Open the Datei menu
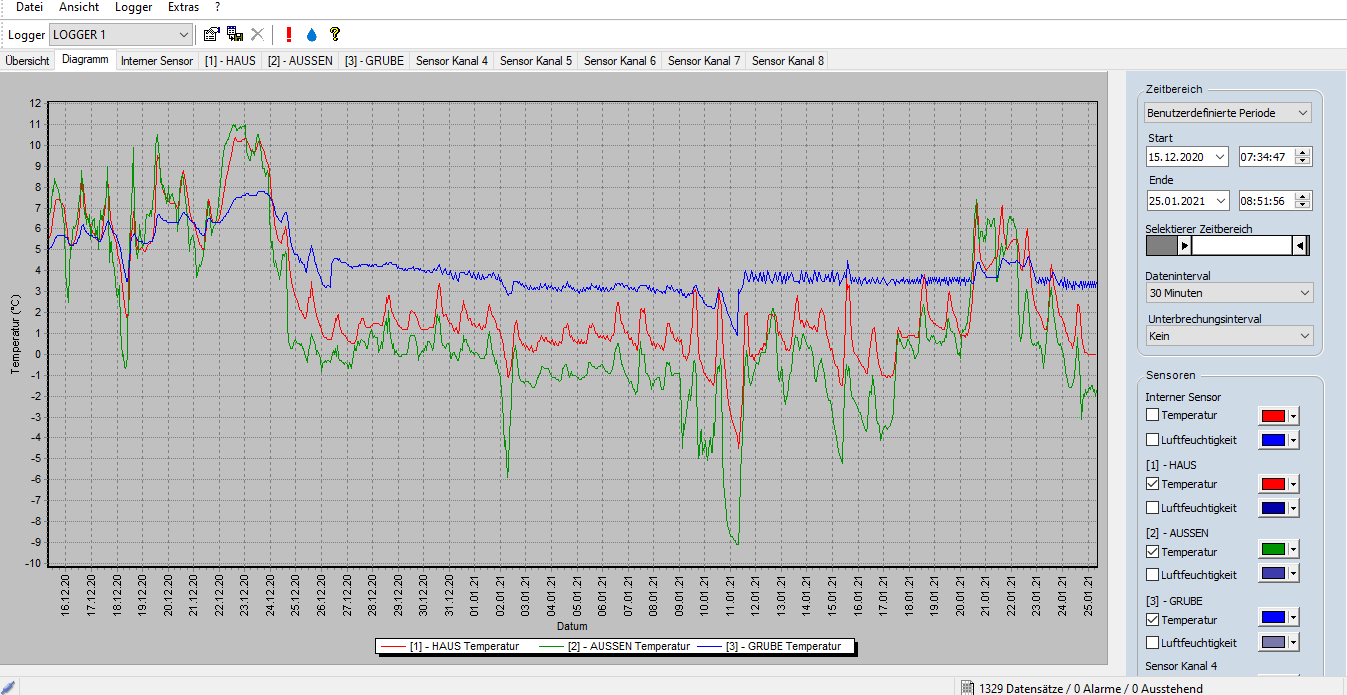This screenshot has height=695, width=1347. coord(30,7)
